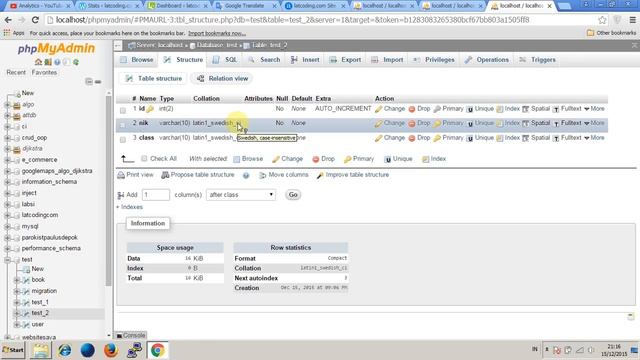Select user table in tree
Image resolution: width=640 pixels, height=360 pixels.
pos(38,324)
